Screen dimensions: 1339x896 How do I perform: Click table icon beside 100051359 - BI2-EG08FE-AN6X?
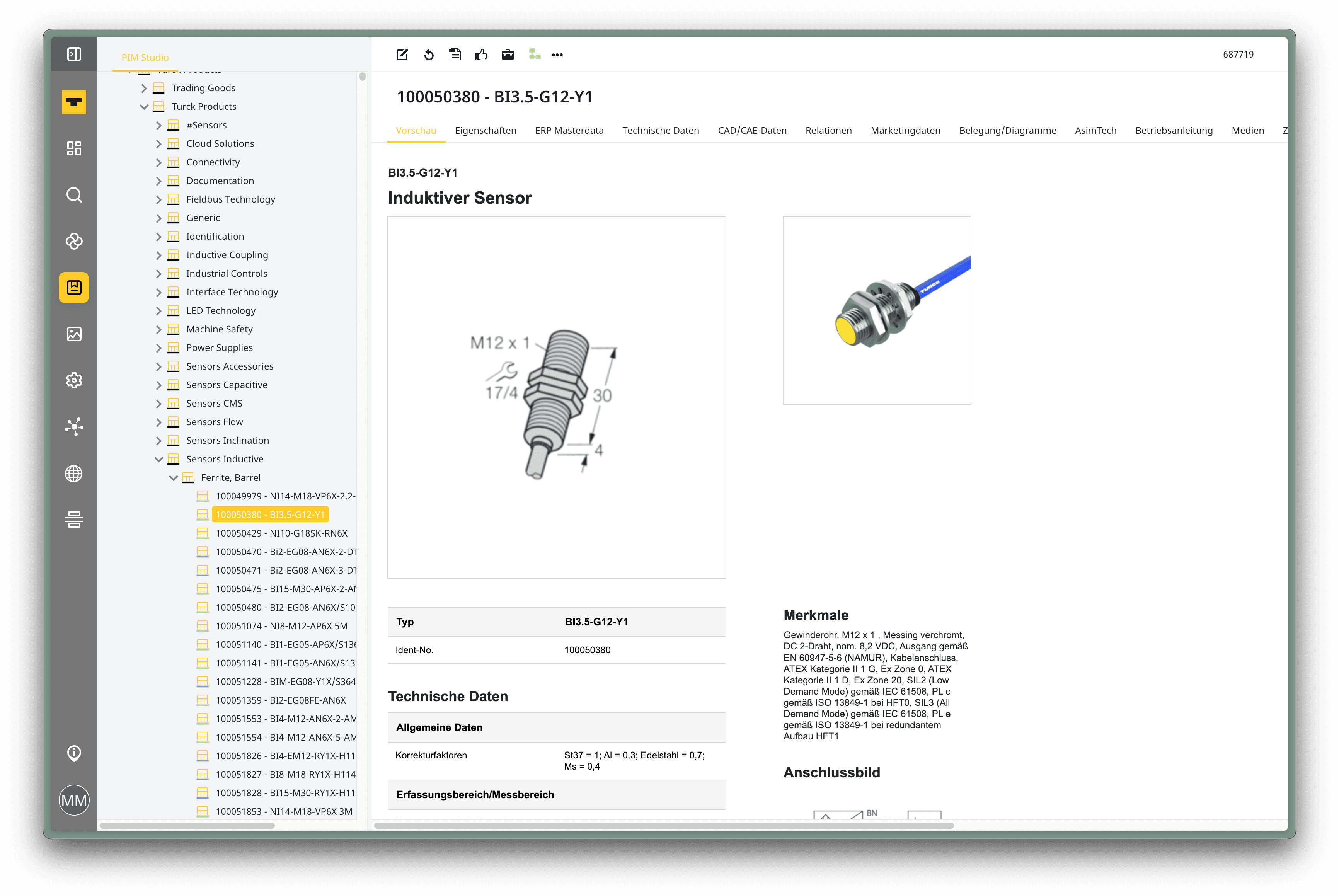click(x=202, y=700)
